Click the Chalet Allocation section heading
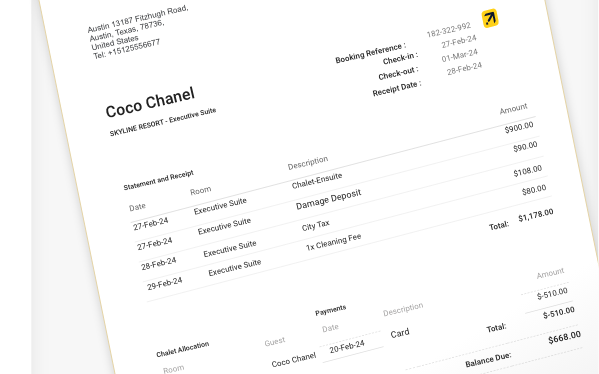 point(183,349)
